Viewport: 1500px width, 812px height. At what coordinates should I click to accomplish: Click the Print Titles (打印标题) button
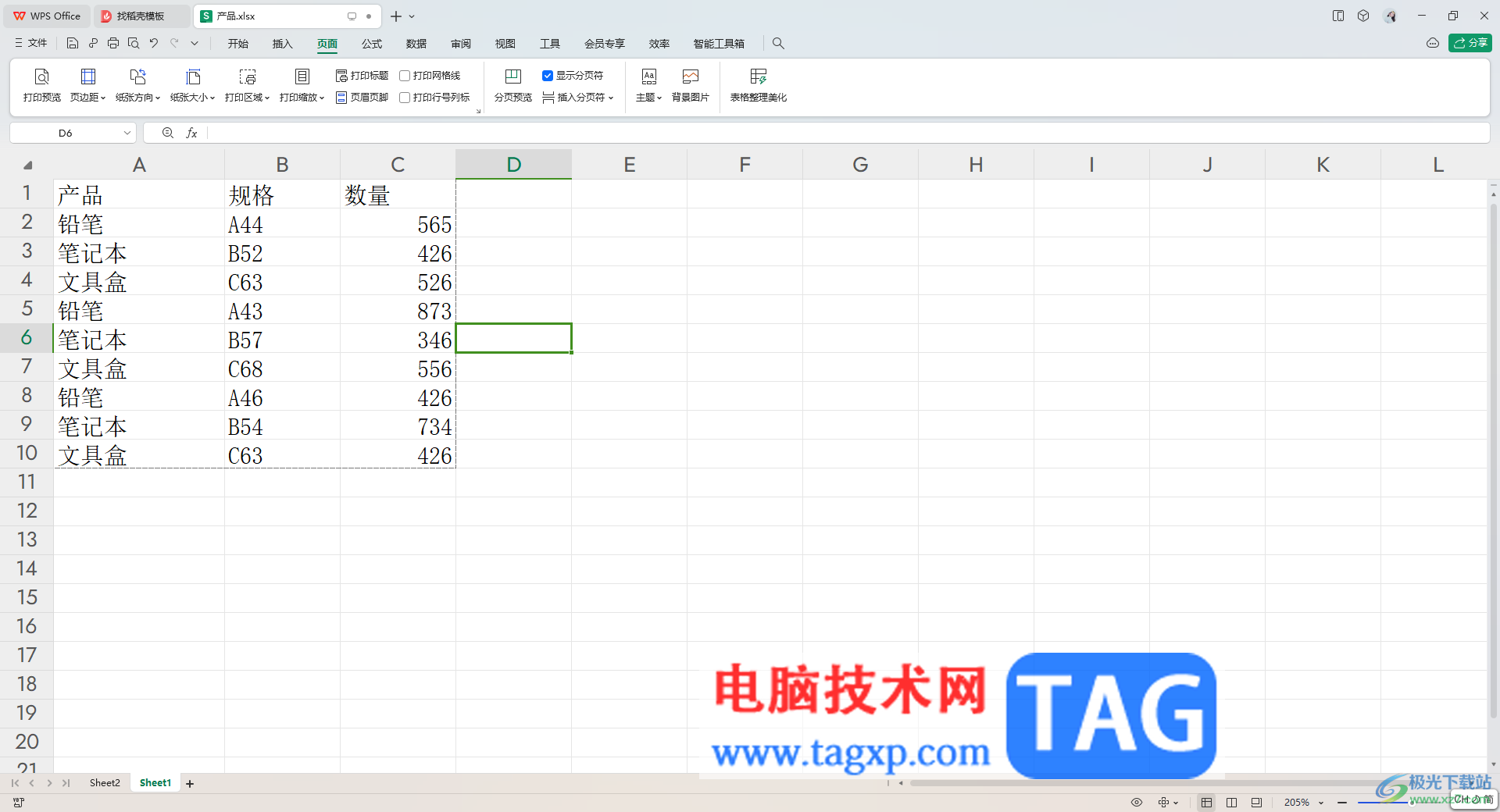coord(362,76)
